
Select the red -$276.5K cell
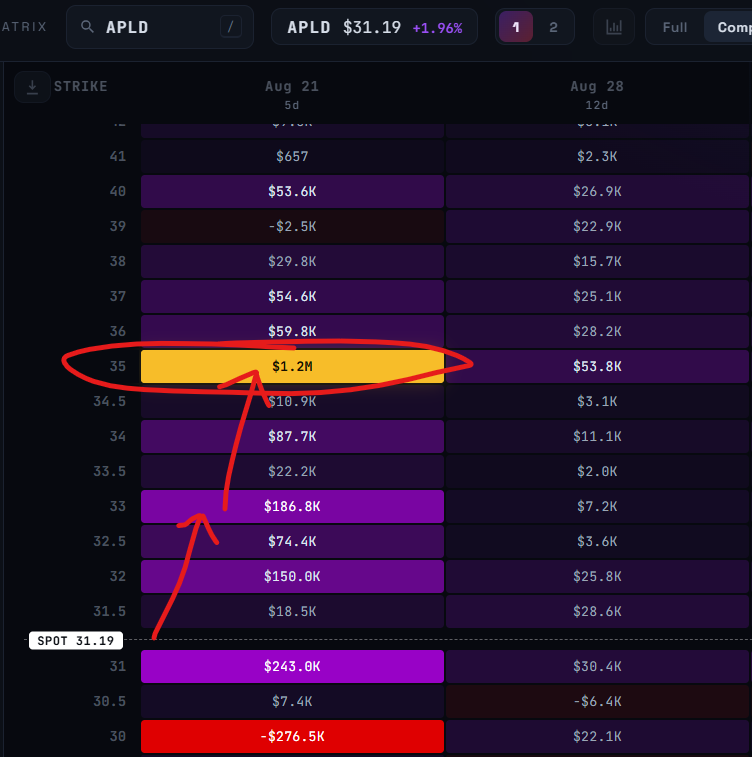point(292,736)
